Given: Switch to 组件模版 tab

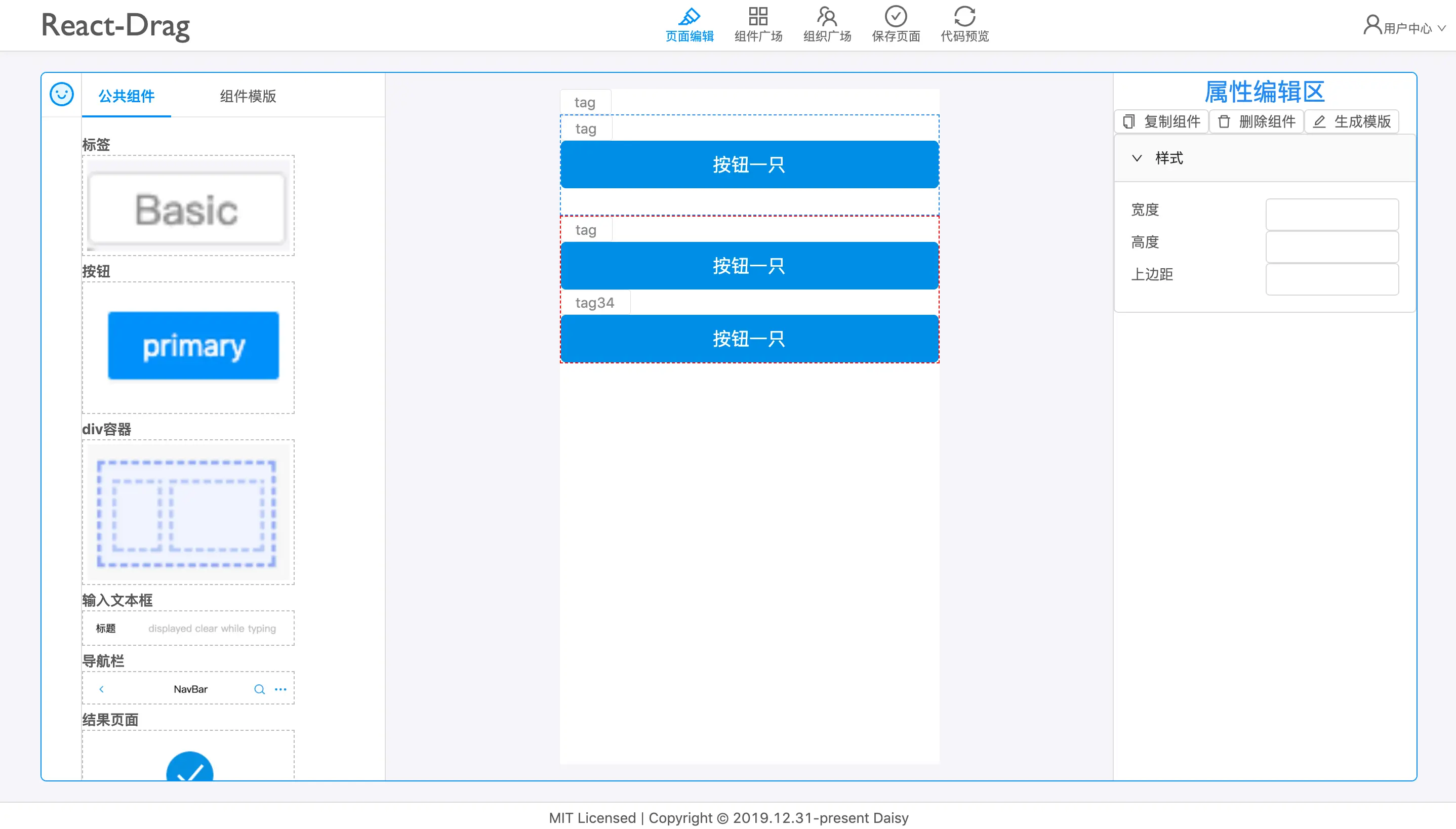Looking at the screenshot, I should [x=248, y=96].
